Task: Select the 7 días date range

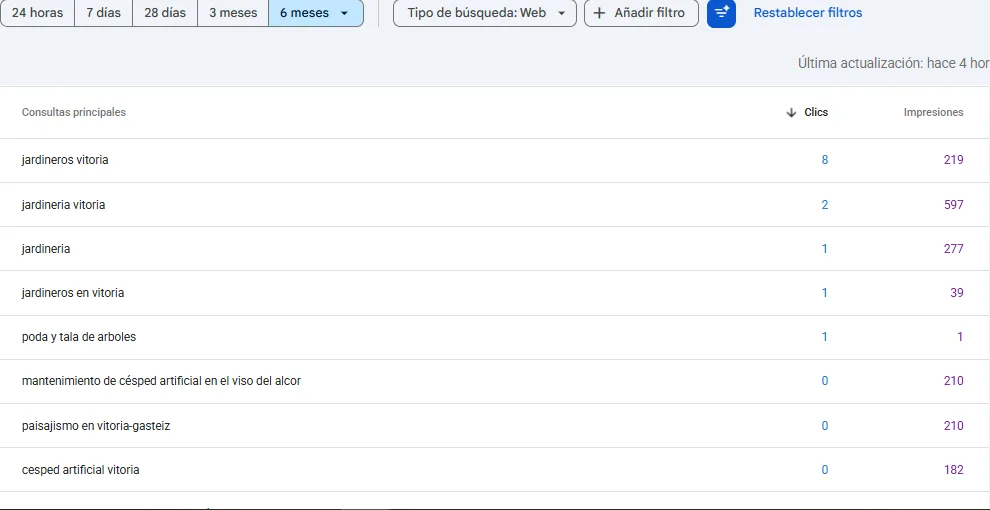Action: pos(104,13)
